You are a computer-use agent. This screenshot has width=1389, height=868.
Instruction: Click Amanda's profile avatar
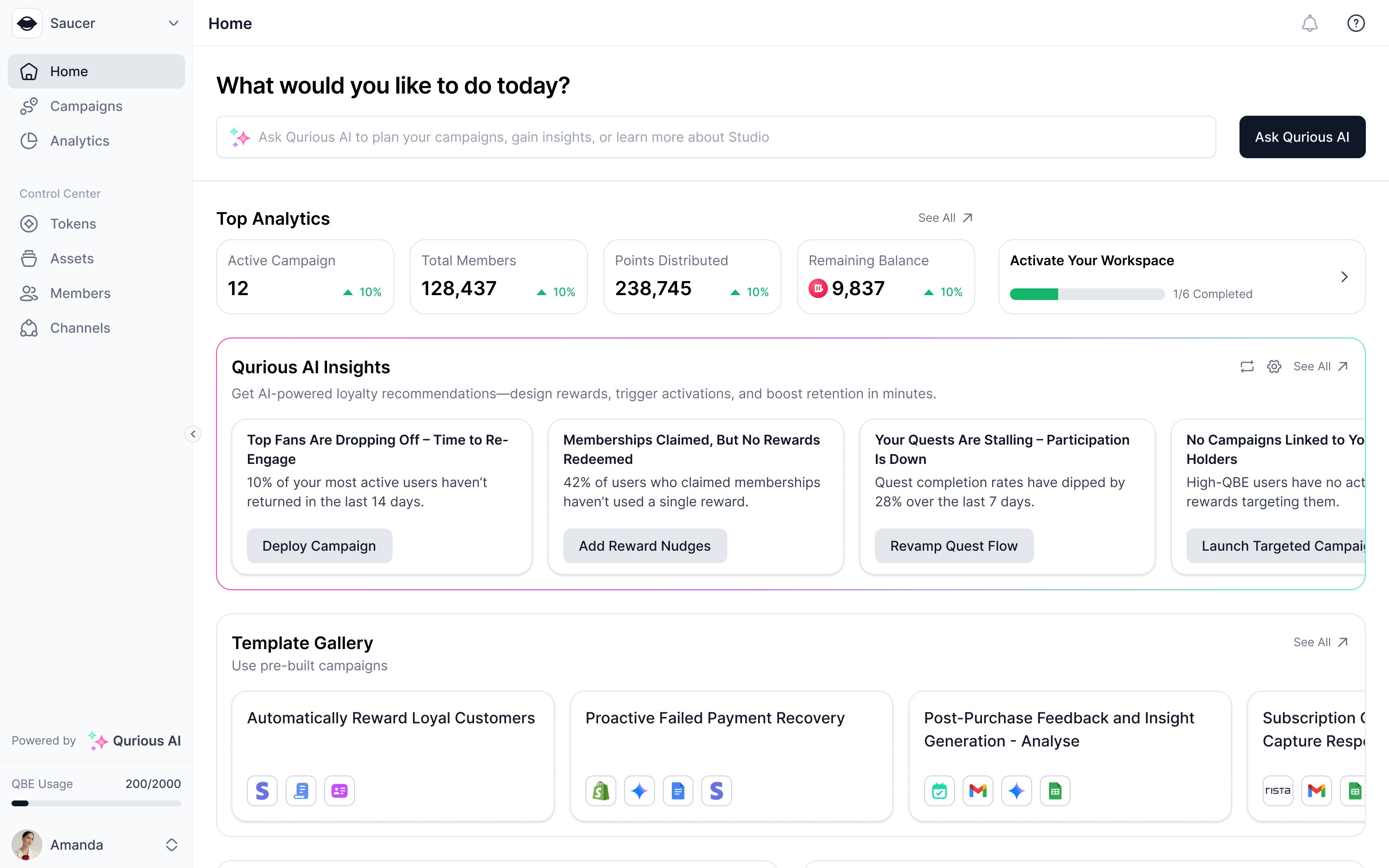coord(27,844)
